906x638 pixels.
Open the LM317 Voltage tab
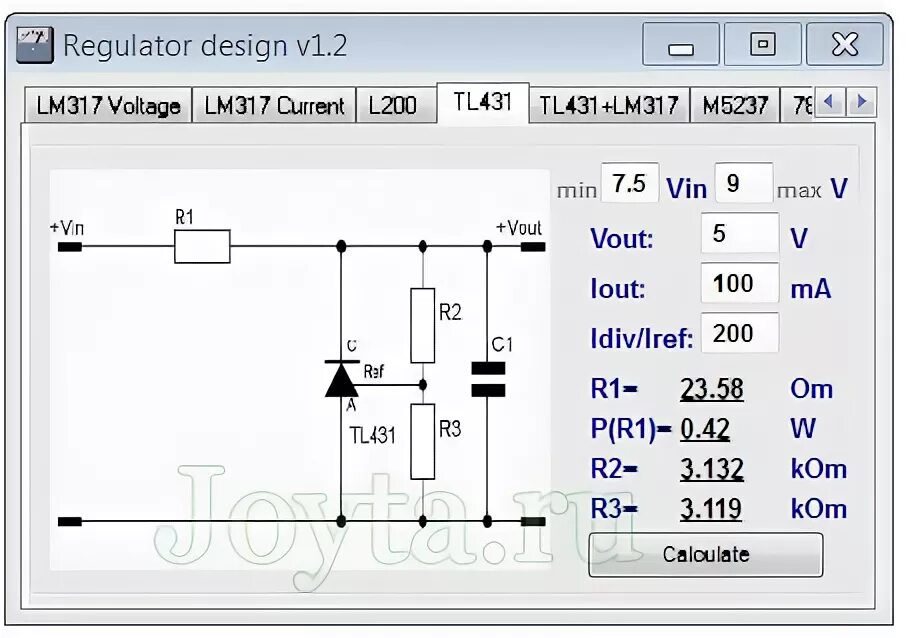click(108, 106)
